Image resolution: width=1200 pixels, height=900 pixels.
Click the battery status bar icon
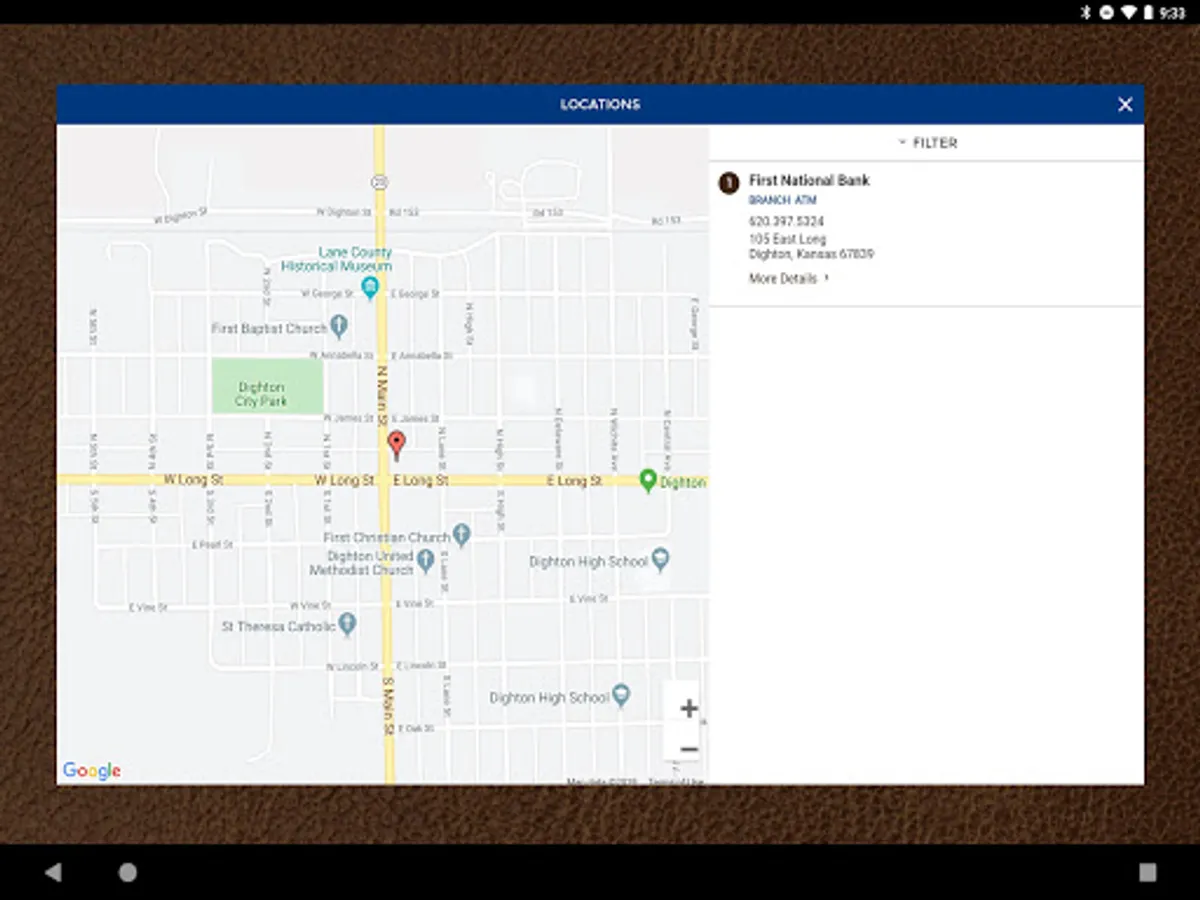(1148, 12)
